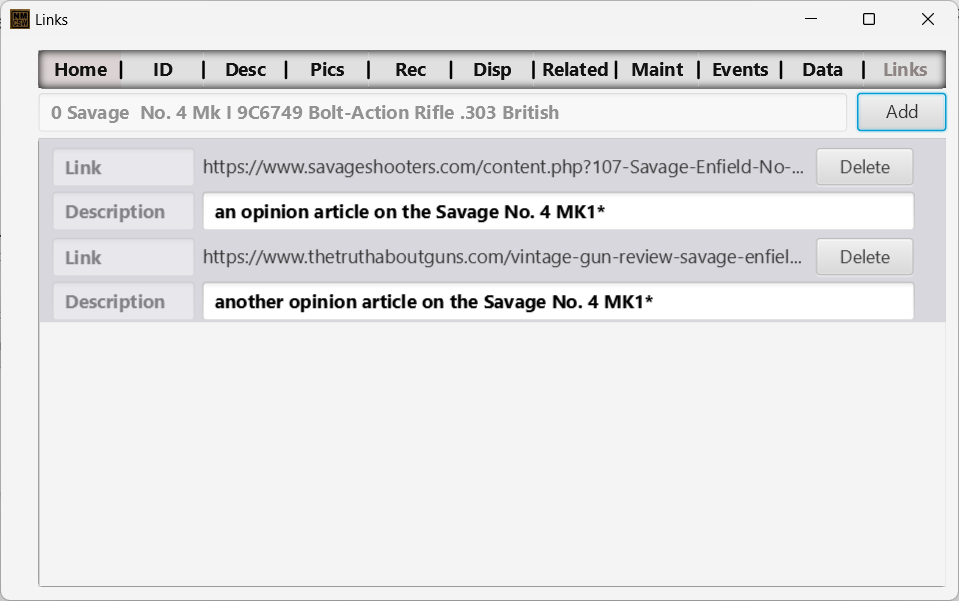Select the Maint tab
The image size is (959, 601).
click(x=657, y=70)
